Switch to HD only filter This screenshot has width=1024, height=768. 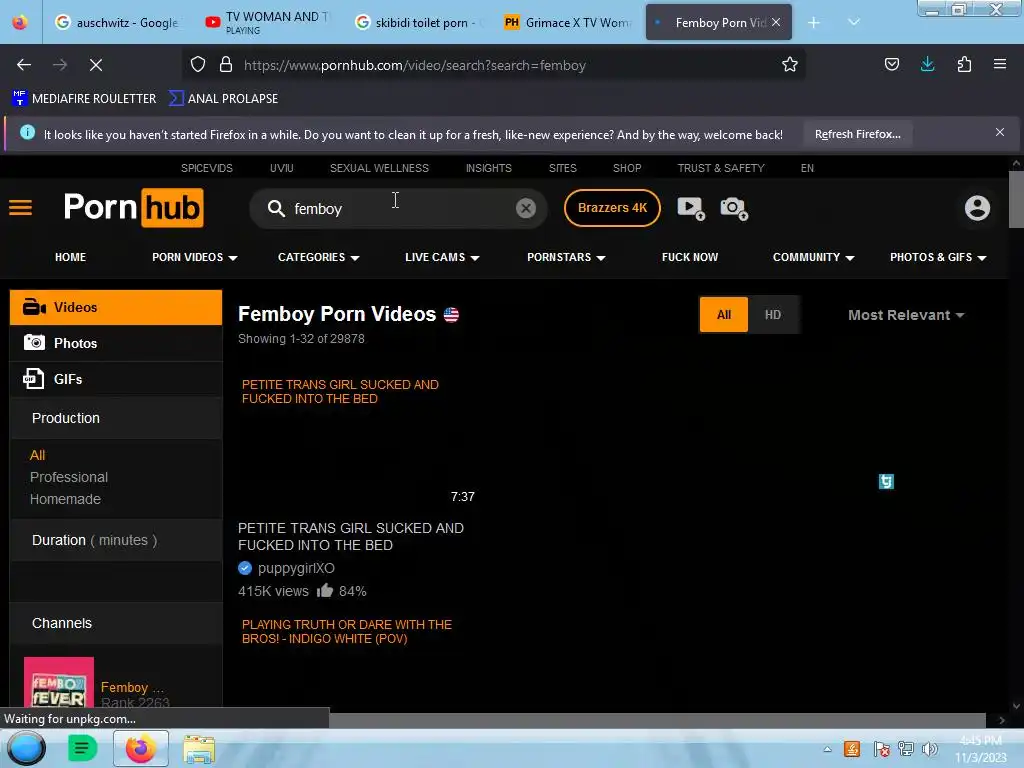tap(773, 315)
